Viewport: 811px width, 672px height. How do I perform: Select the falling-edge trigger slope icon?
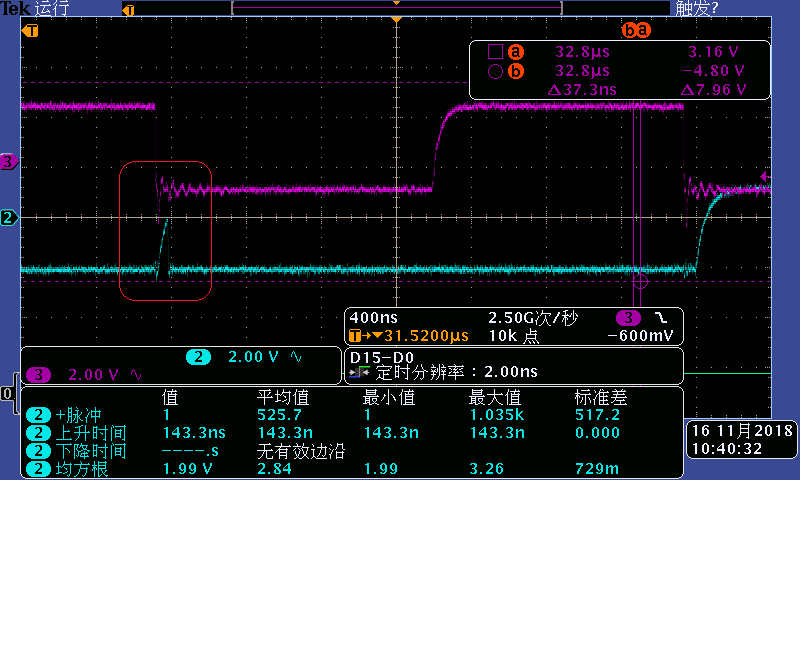coord(661,318)
